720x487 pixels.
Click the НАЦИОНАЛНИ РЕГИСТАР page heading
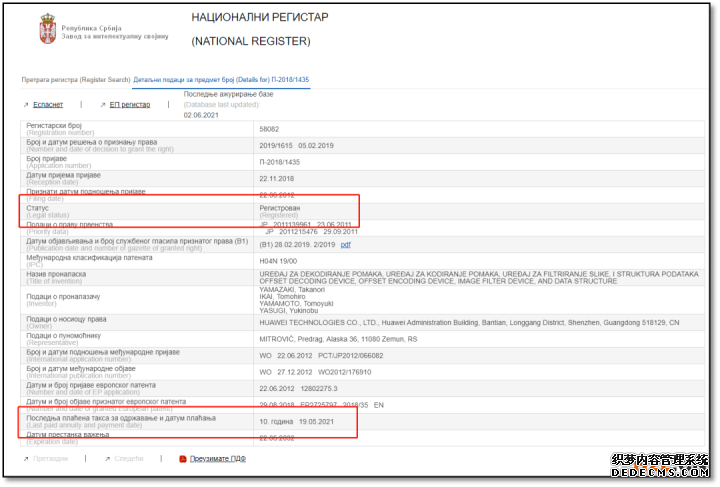tap(259, 18)
